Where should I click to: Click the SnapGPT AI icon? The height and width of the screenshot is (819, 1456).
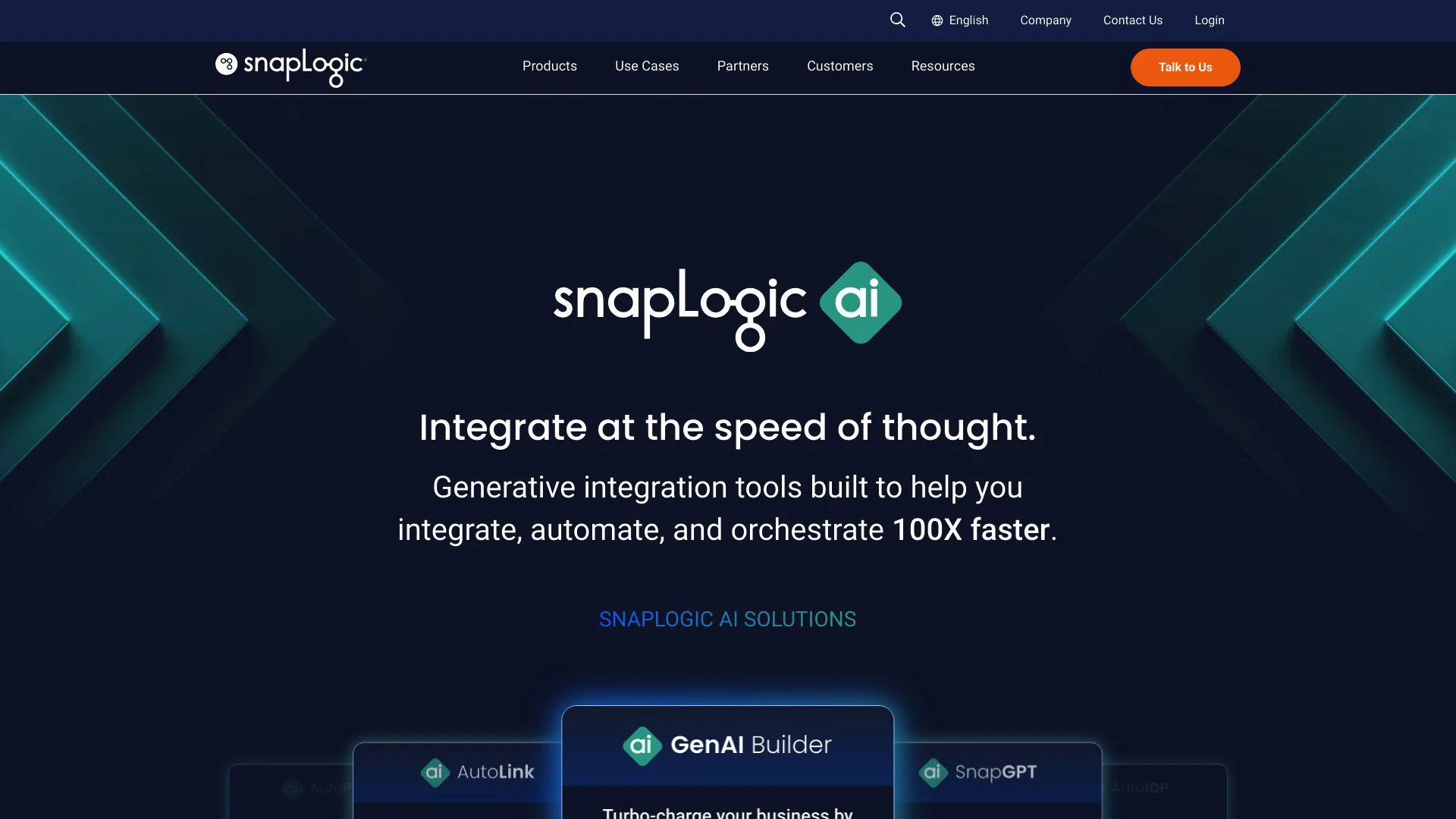(x=931, y=772)
